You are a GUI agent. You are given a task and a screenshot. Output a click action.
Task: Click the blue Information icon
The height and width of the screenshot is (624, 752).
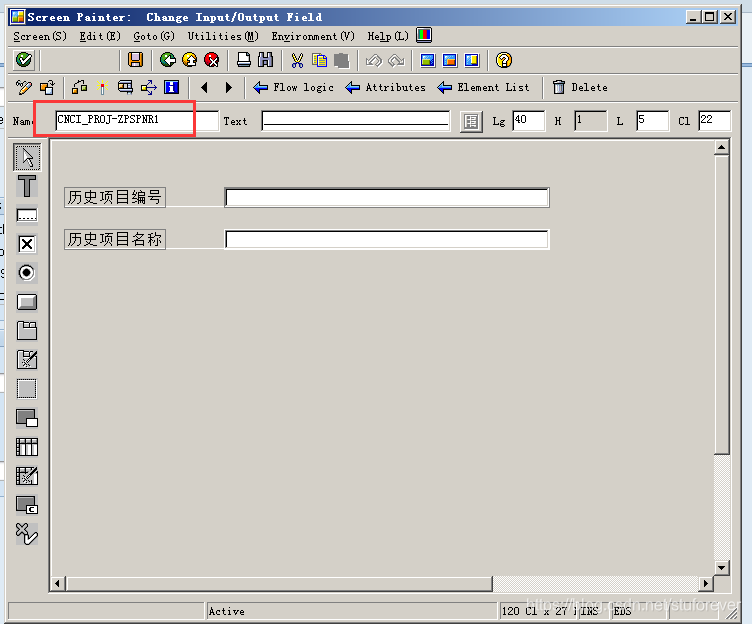tap(171, 87)
